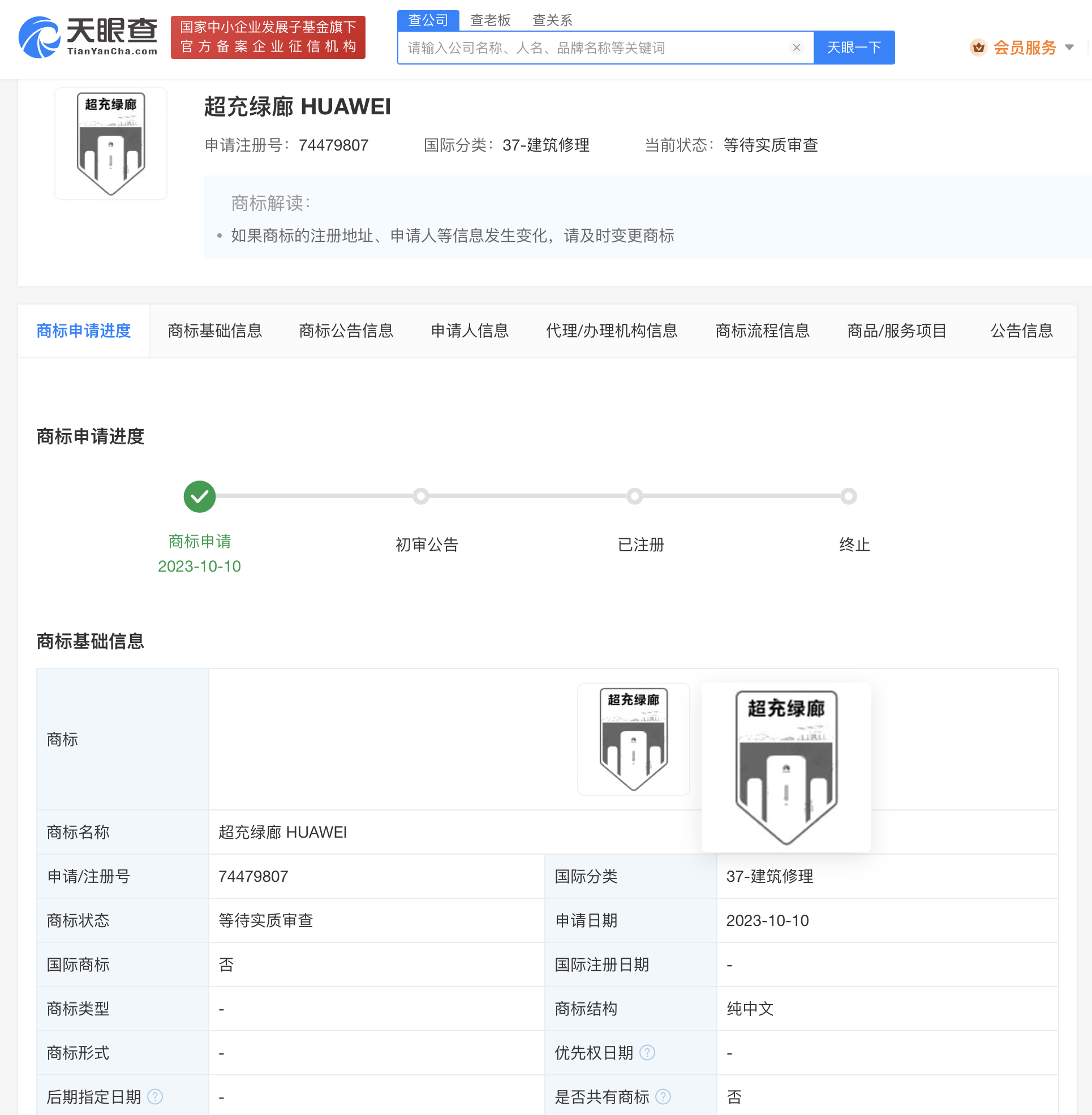Open the 会员服务 link

[1024, 48]
